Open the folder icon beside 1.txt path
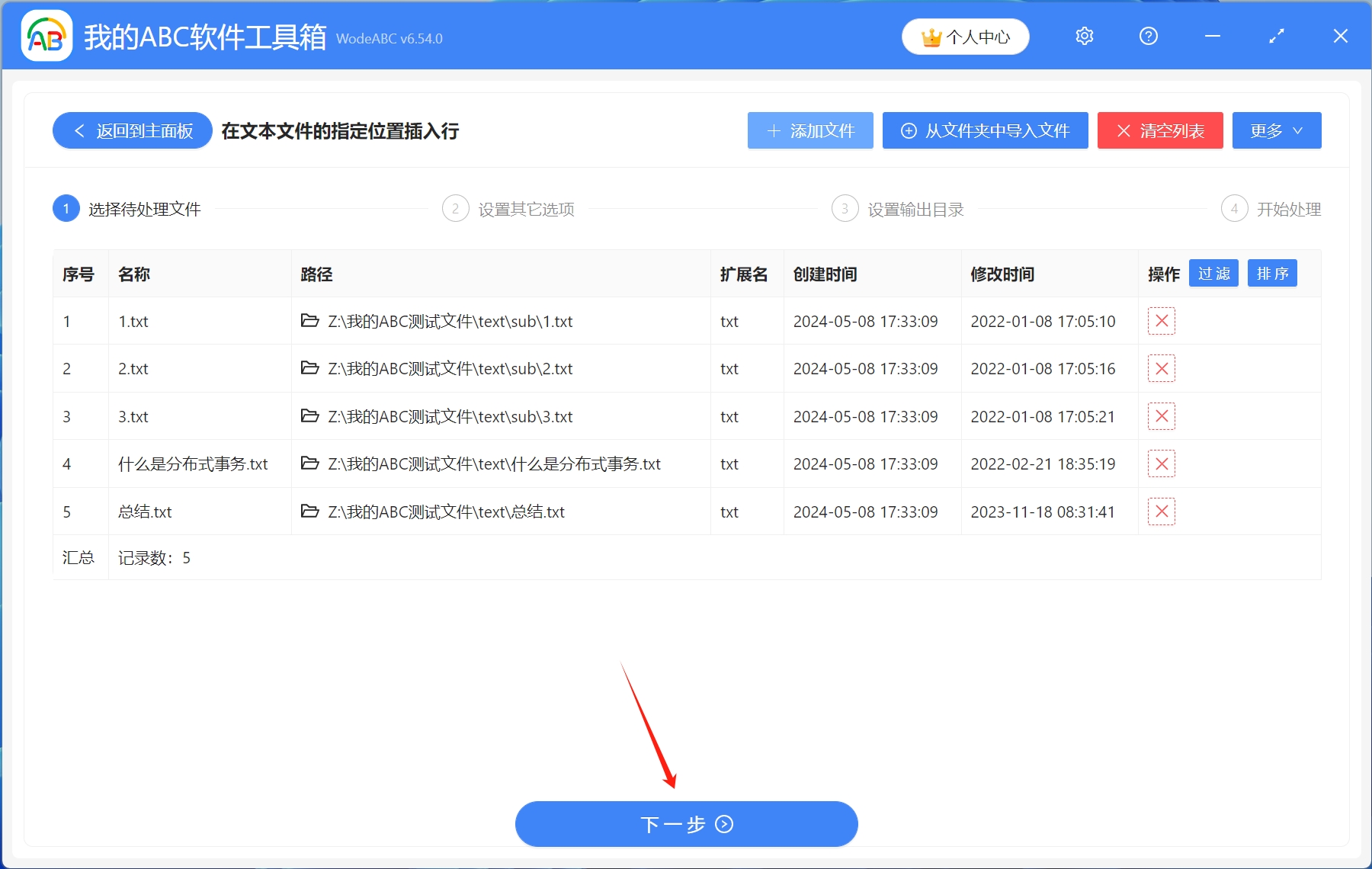 tap(309, 321)
